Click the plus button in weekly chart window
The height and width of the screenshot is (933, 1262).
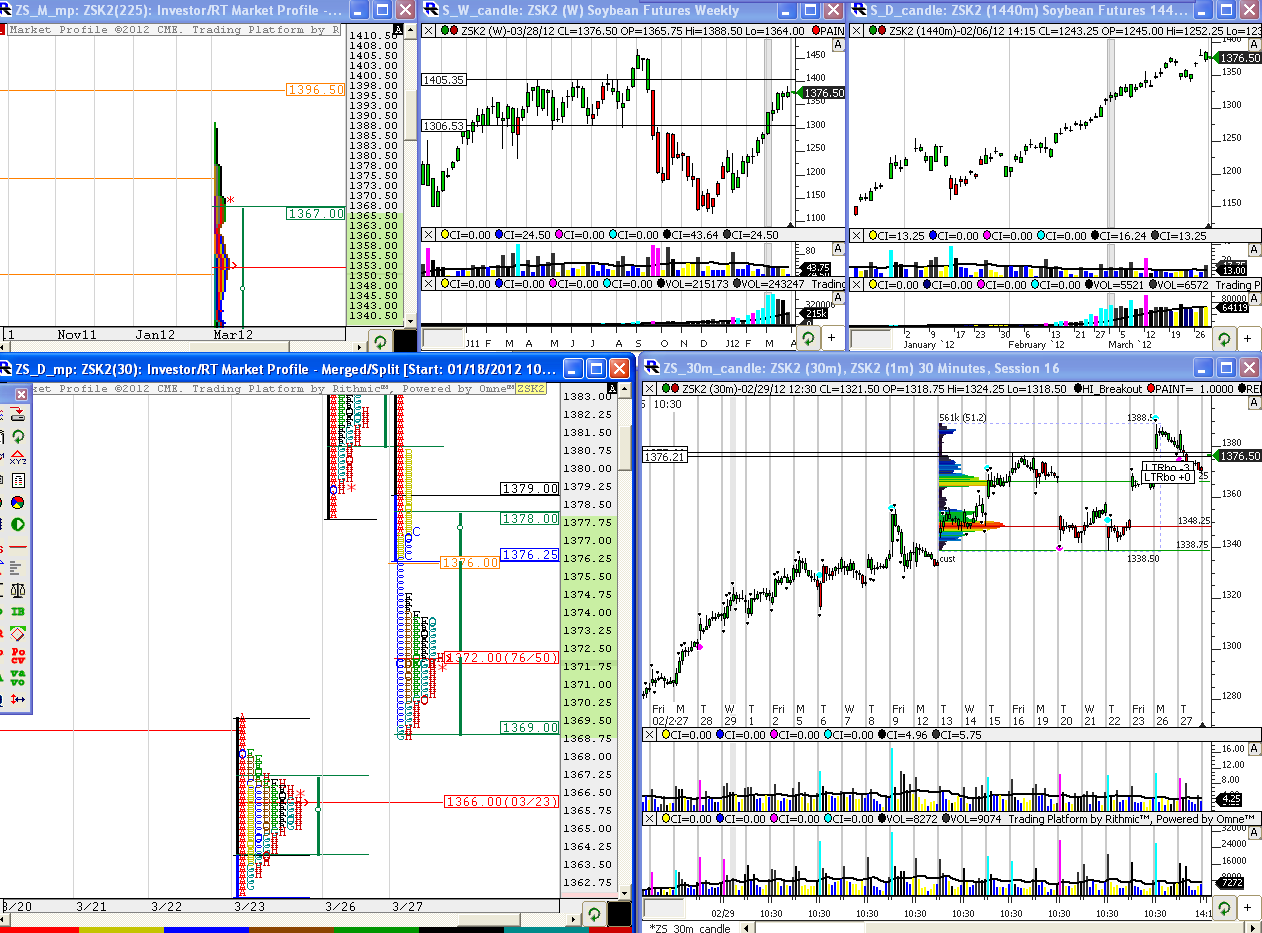tap(830, 339)
